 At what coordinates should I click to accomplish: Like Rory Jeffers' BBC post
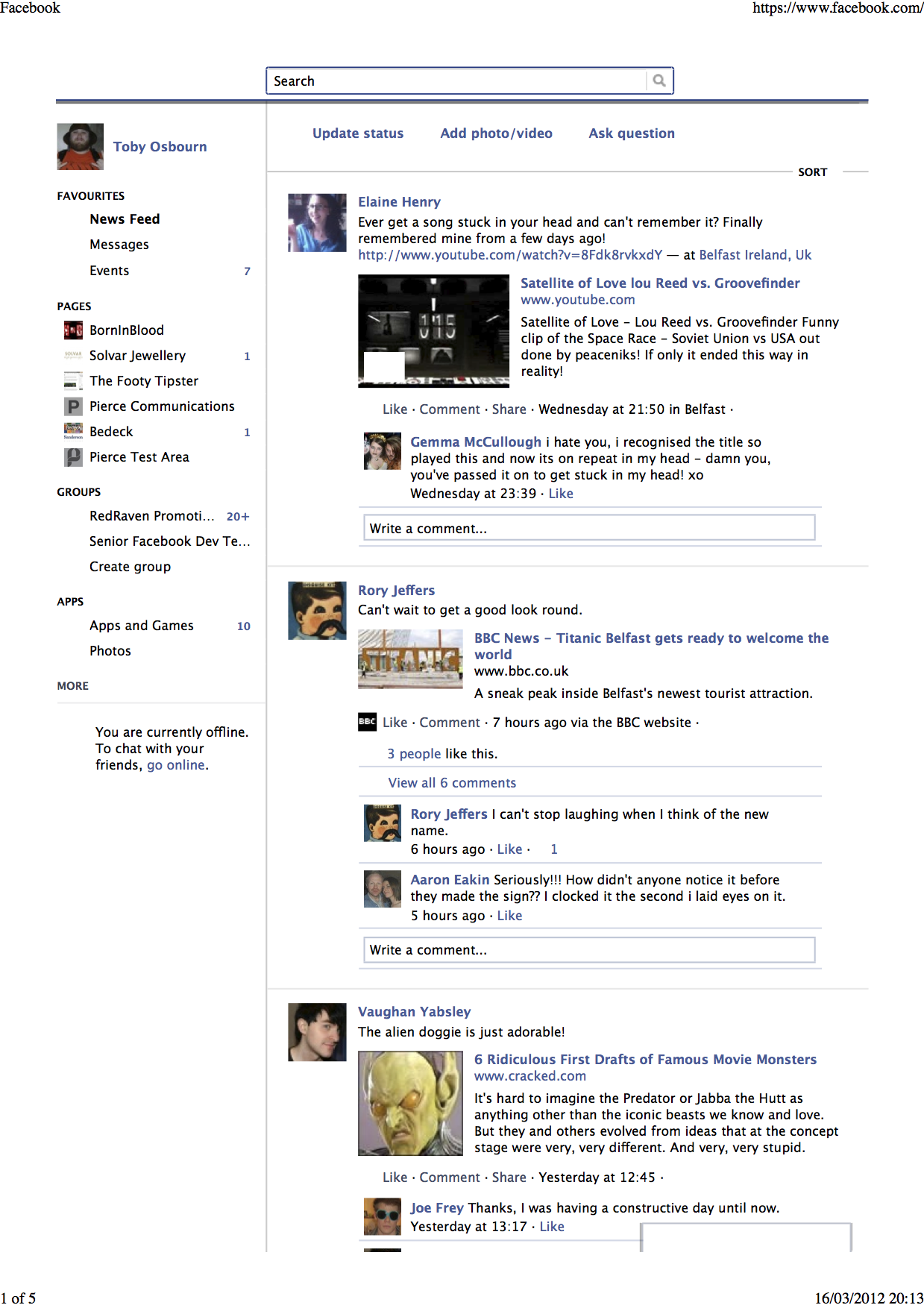click(395, 723)
